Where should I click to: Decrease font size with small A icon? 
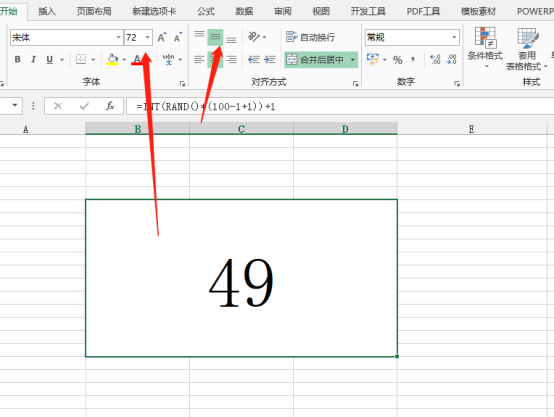(x=177, y=37)
